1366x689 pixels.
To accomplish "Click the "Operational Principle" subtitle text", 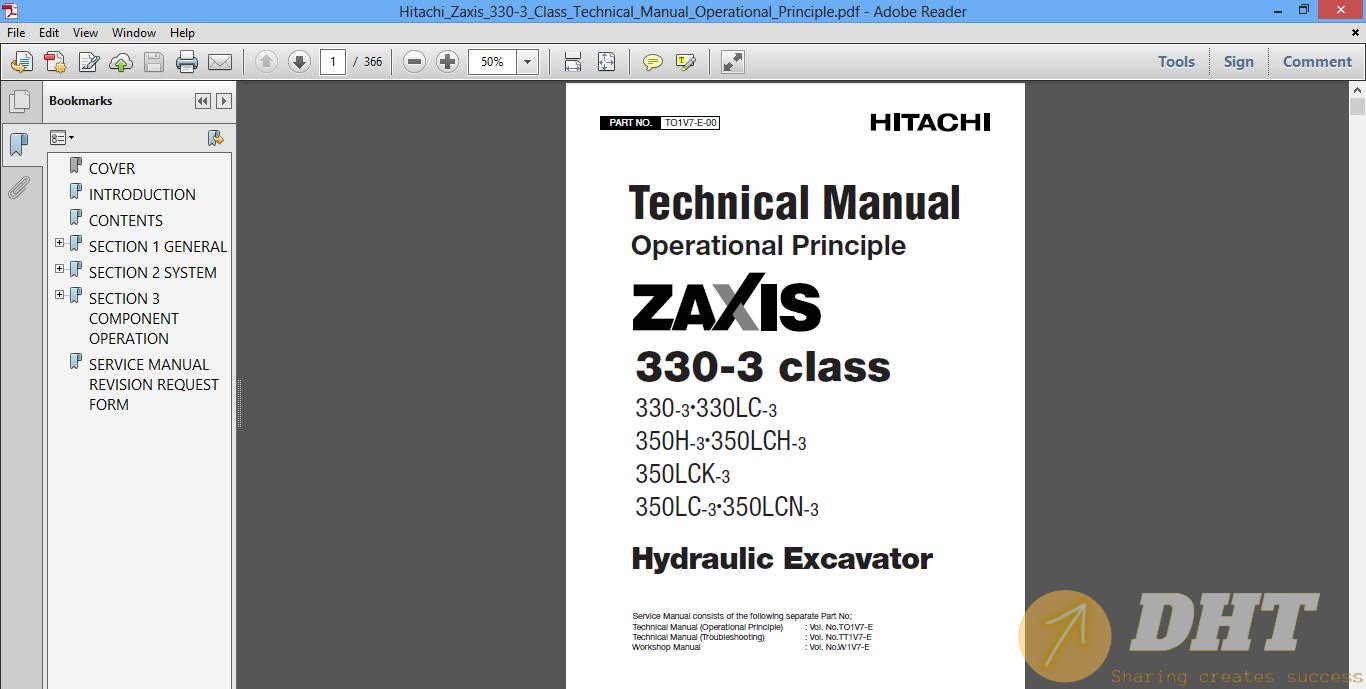I will point(768,246).
